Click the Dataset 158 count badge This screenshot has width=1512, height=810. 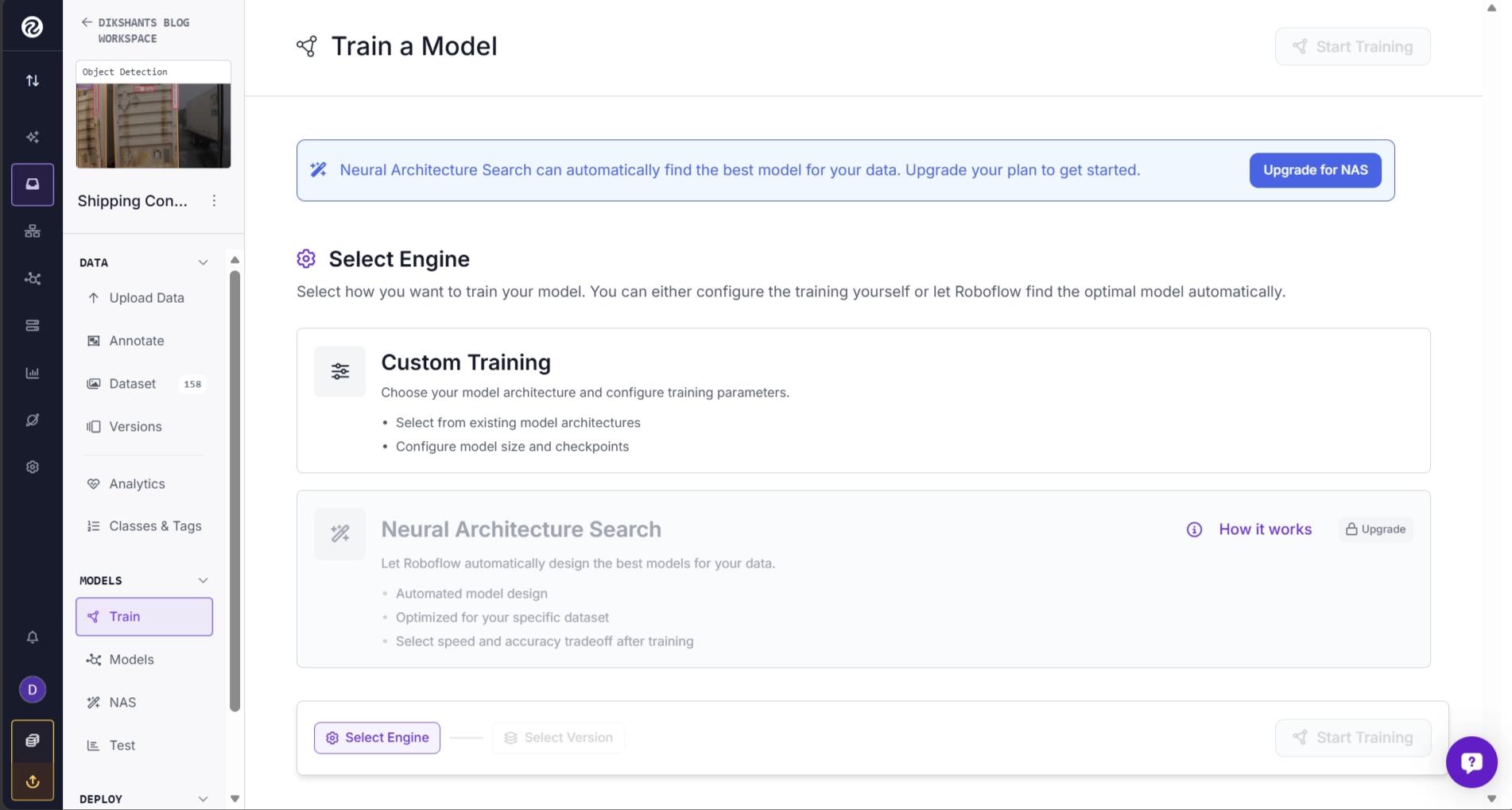(192, 384)
